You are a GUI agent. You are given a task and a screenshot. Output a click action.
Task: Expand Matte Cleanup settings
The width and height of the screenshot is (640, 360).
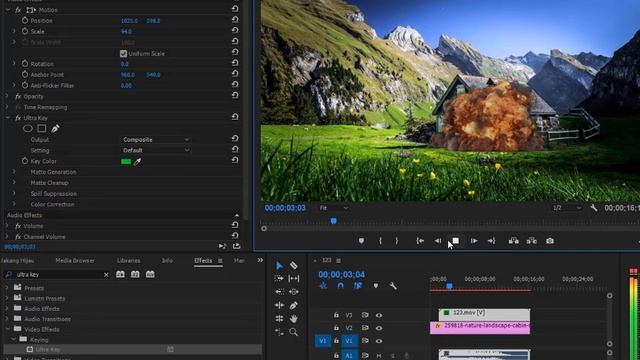coord(14,182)
